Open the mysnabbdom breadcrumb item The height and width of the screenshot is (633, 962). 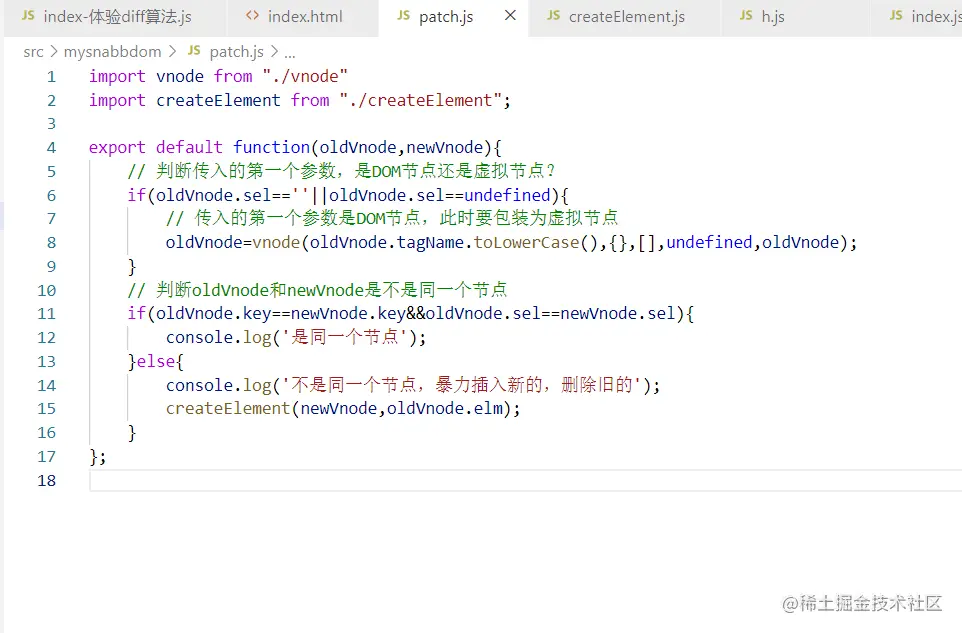116,51
